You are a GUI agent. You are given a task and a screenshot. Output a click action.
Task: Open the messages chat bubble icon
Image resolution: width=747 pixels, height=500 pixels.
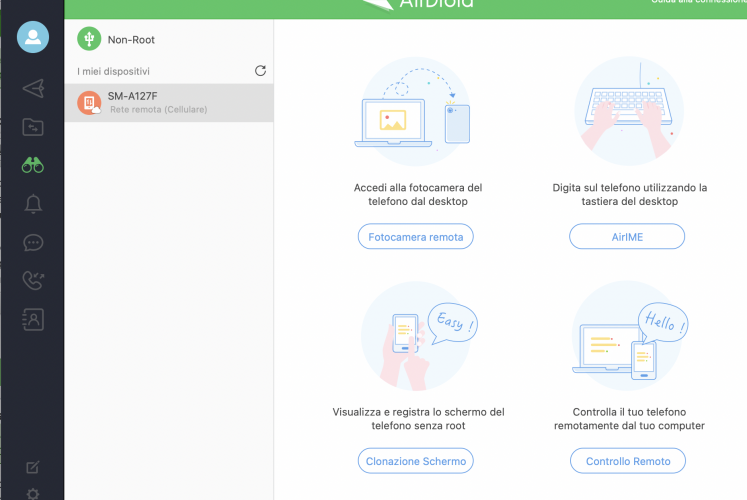[x=33, y=243]
